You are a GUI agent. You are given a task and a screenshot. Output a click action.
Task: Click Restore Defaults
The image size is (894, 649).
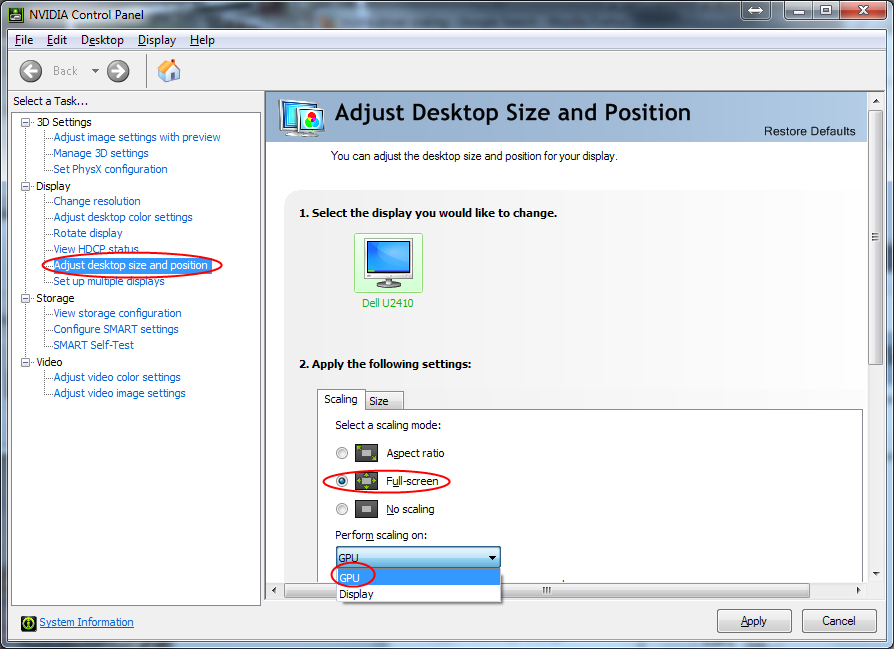pos(810,131)
